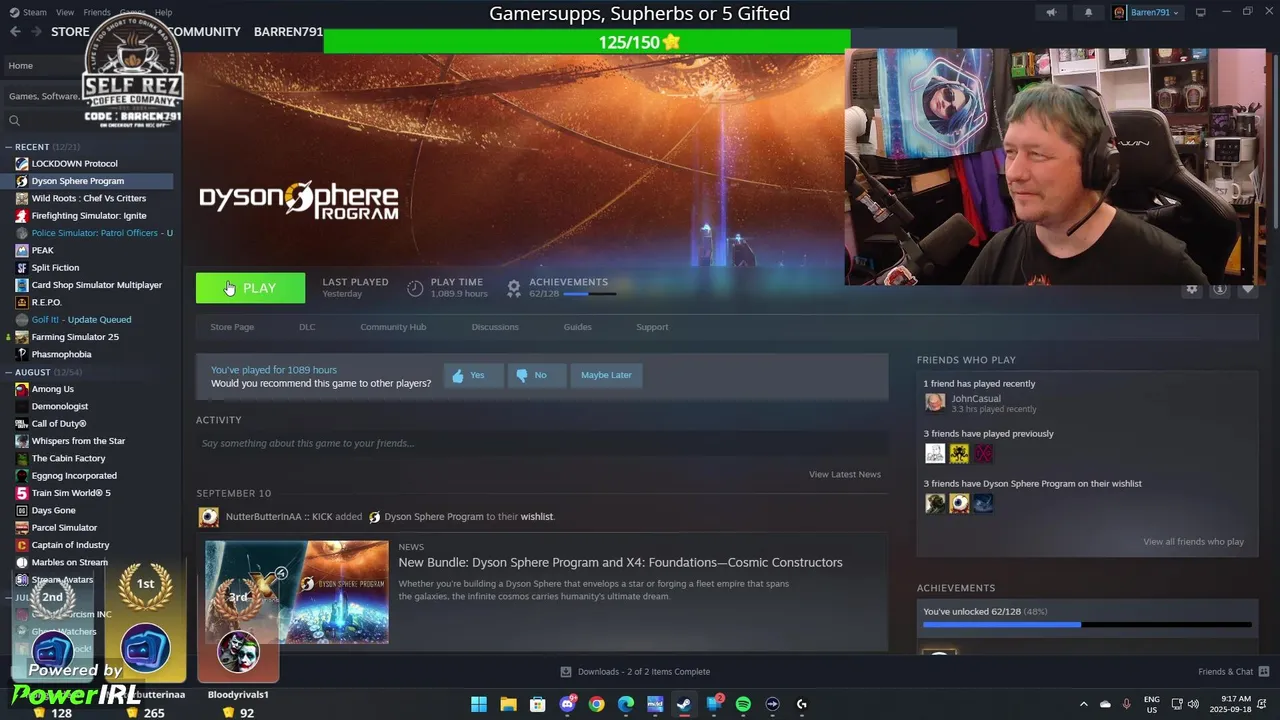Go to the STORE tab
Screen dimensions: 1280x720
click(70, 32)
